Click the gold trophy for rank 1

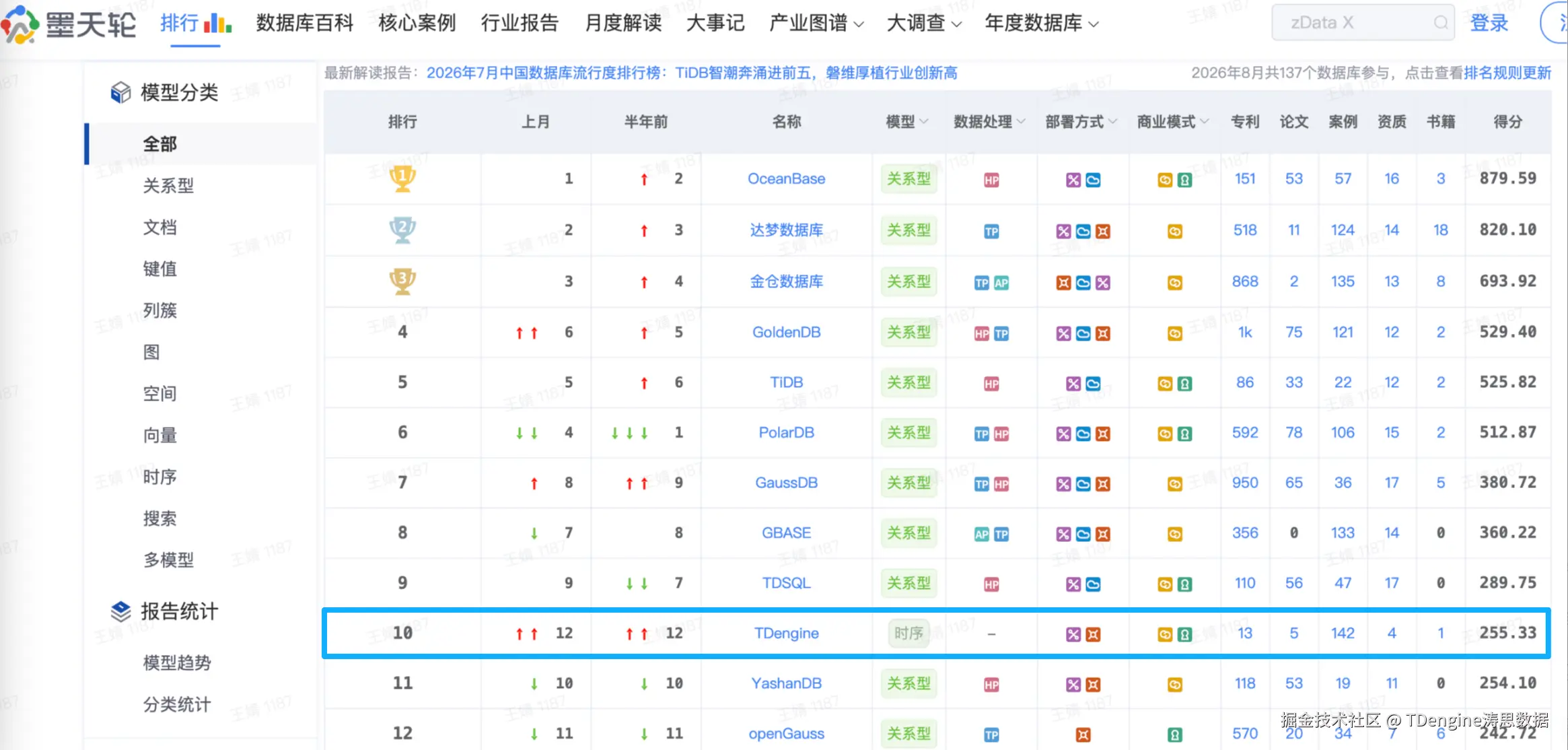coord(402,179)
